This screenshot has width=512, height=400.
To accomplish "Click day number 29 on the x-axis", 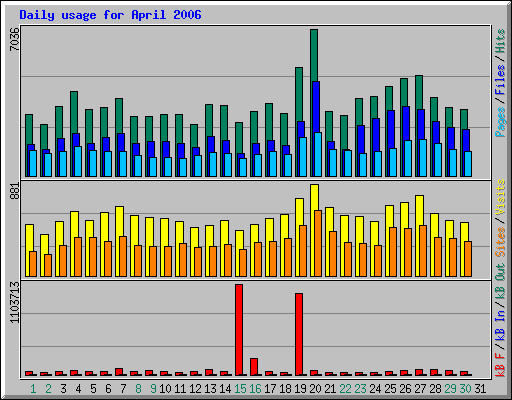I will point(450,389).
